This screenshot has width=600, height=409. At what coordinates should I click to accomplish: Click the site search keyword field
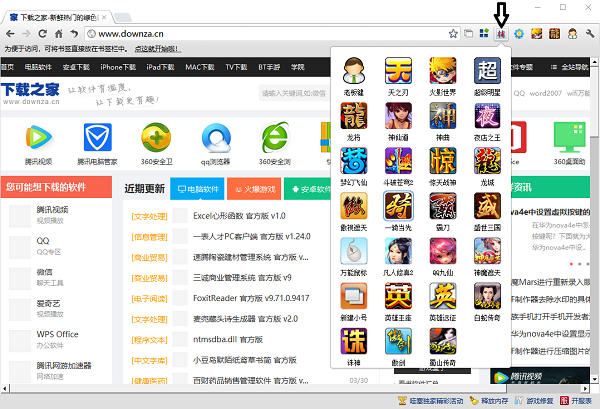click(295, 93)
